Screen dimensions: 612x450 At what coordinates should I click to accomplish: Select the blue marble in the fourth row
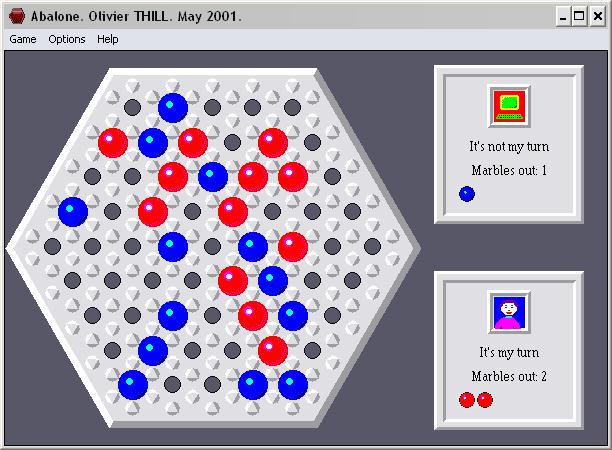click(73, 212)
